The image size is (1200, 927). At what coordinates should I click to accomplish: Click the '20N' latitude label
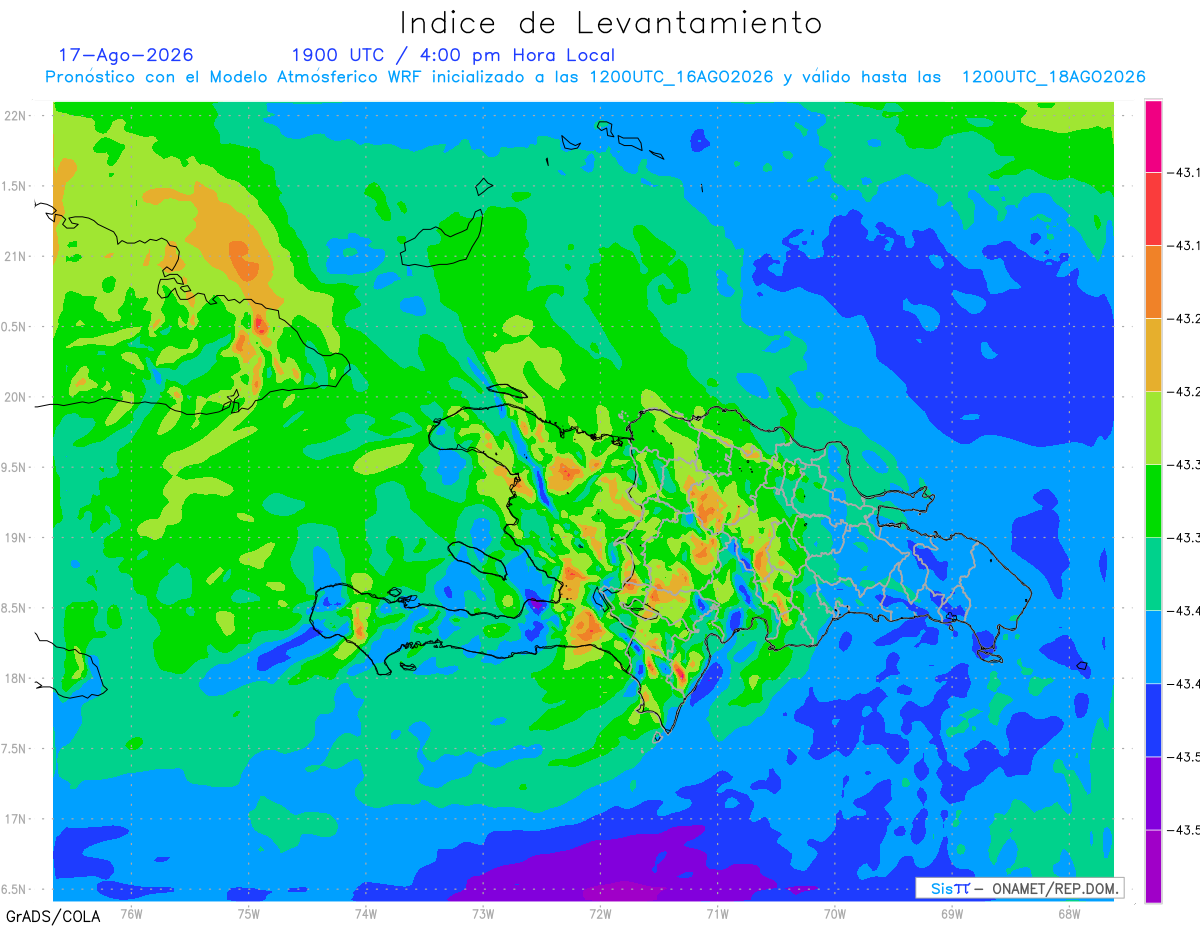click(17, 397)
